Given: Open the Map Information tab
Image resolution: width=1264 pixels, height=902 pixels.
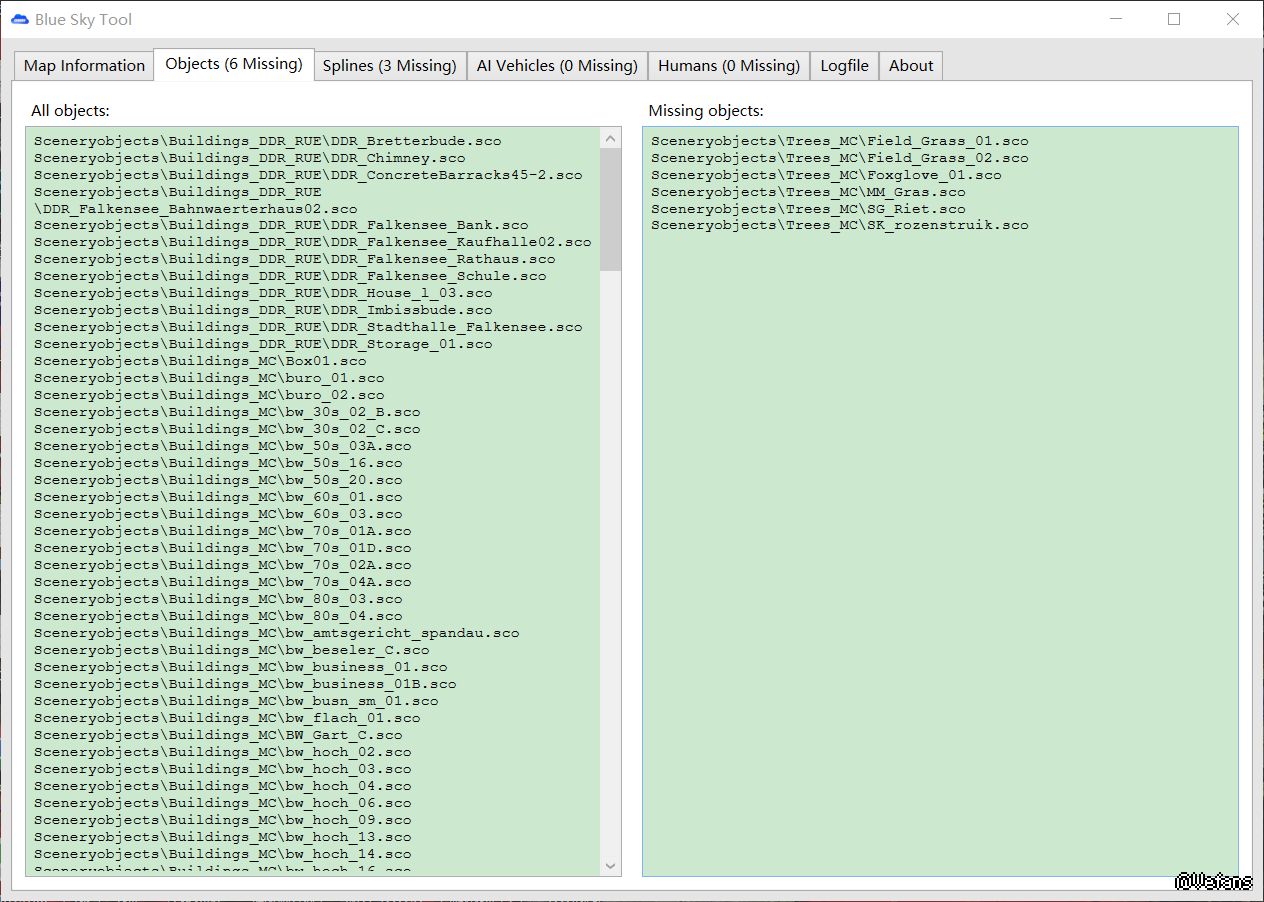Looking at the screenshot, I should (84, 66).
